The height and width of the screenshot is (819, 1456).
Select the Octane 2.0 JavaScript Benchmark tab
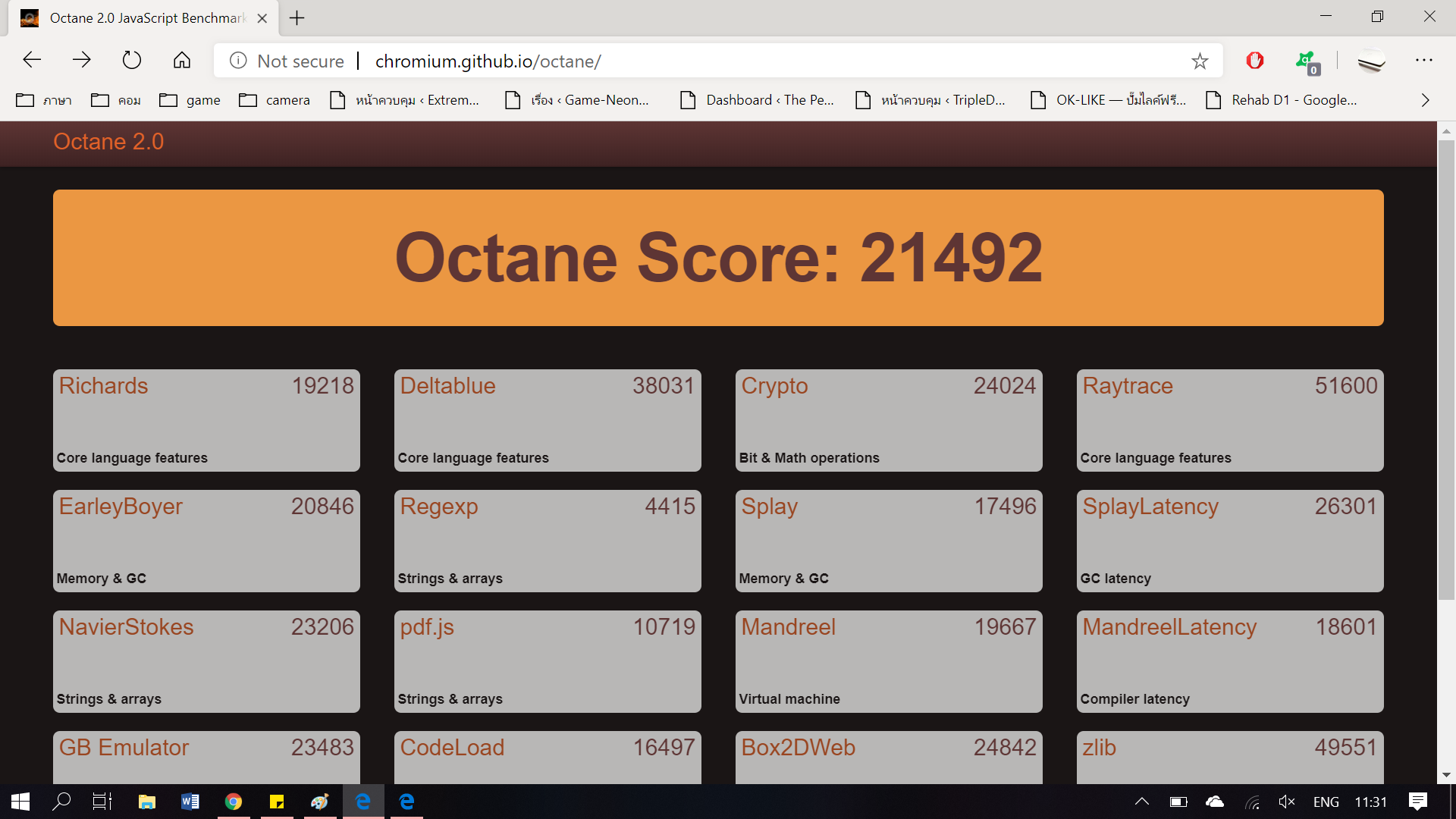(x=144, y=18)
